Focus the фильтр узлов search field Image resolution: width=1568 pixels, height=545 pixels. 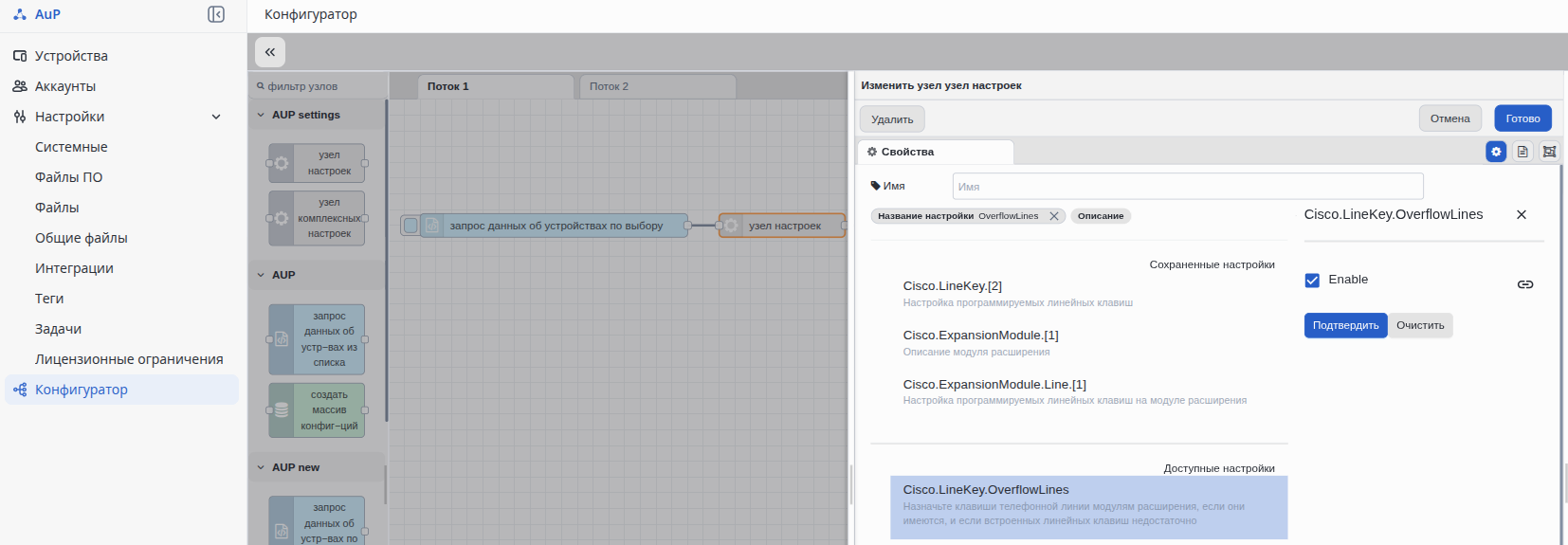[319, 86]
